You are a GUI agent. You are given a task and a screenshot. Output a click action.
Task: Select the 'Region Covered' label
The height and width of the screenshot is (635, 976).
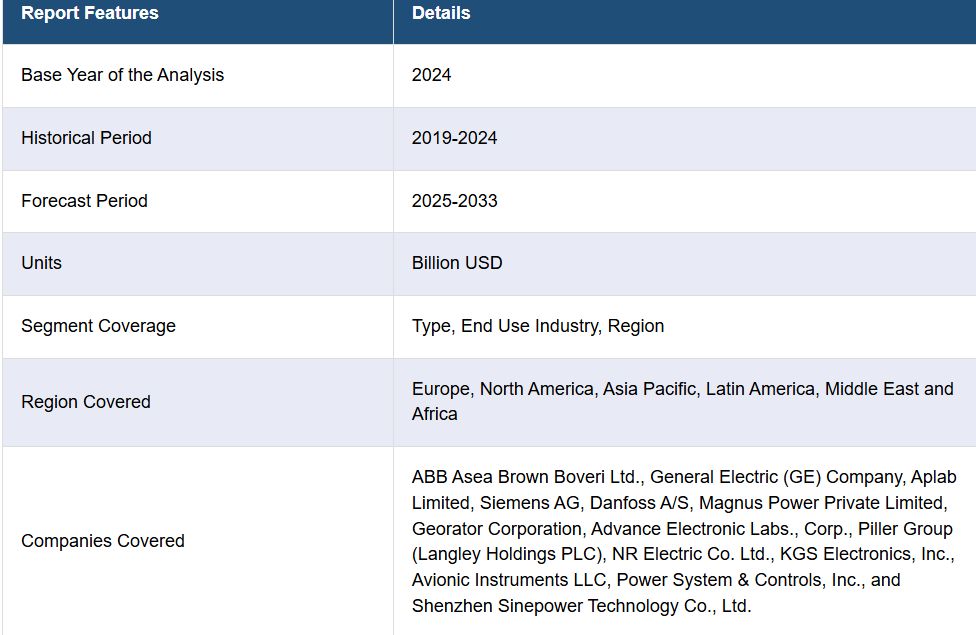click(x=86, y=402)
